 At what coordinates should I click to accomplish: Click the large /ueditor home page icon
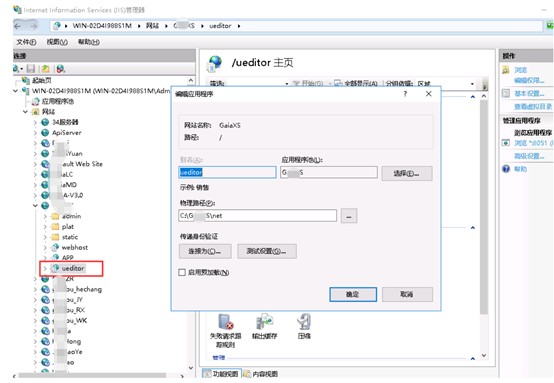tap(215, 64)
